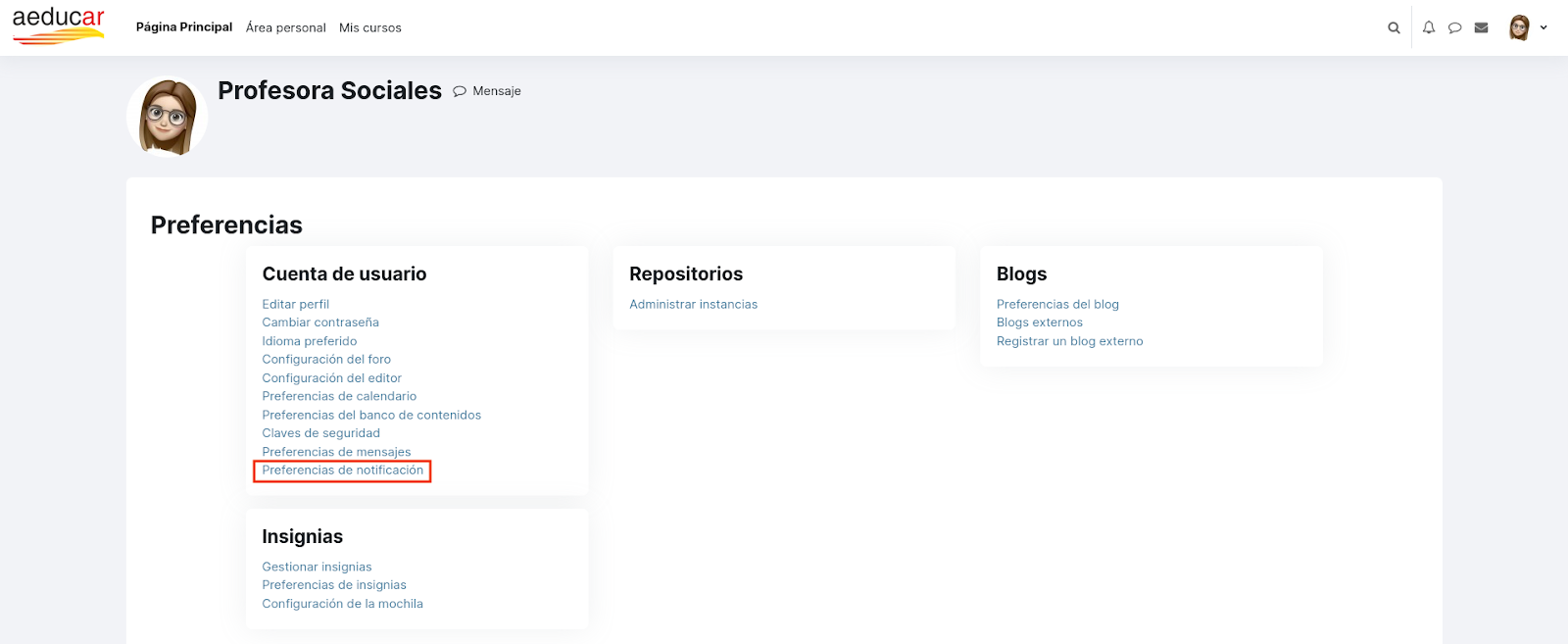Open Claves de seguridad link
The height and width of the screenshot is (644, 1568).
(x=321, y=433)
